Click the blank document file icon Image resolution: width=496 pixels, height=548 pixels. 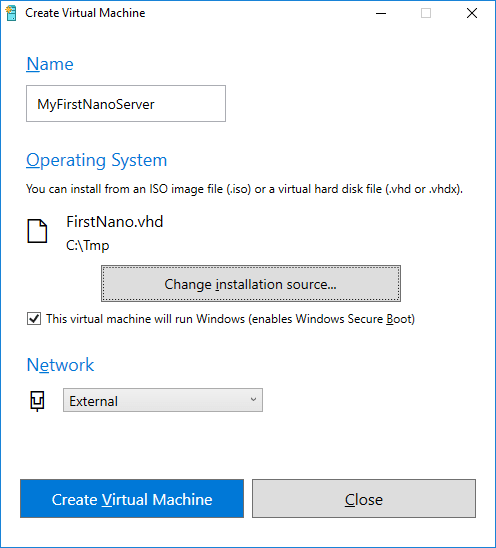point(37,231)
